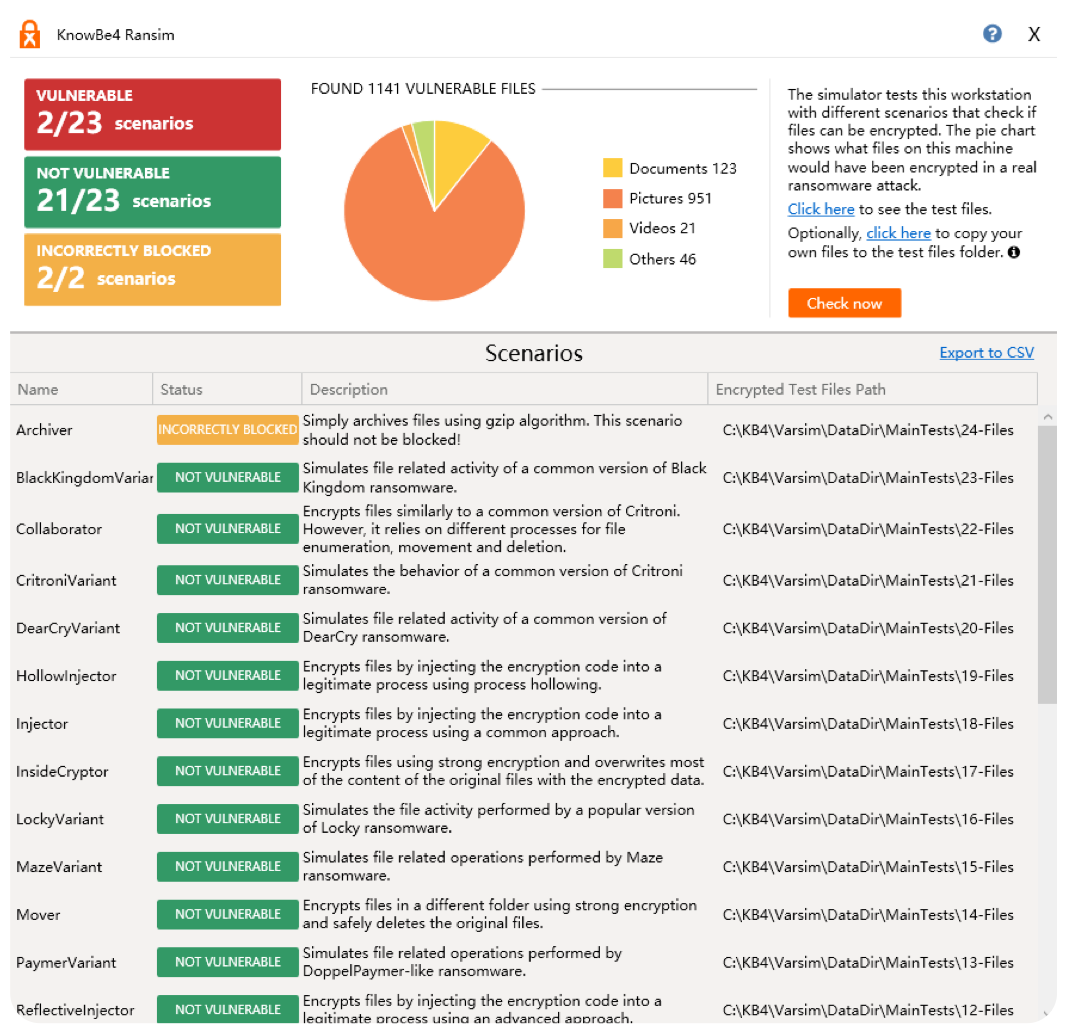The height and width of the screenshot is (1034, 1068).
Task: Click the scroll up arrow of scenarios list
Action: pyautogui.click(x=1048, y=416)
